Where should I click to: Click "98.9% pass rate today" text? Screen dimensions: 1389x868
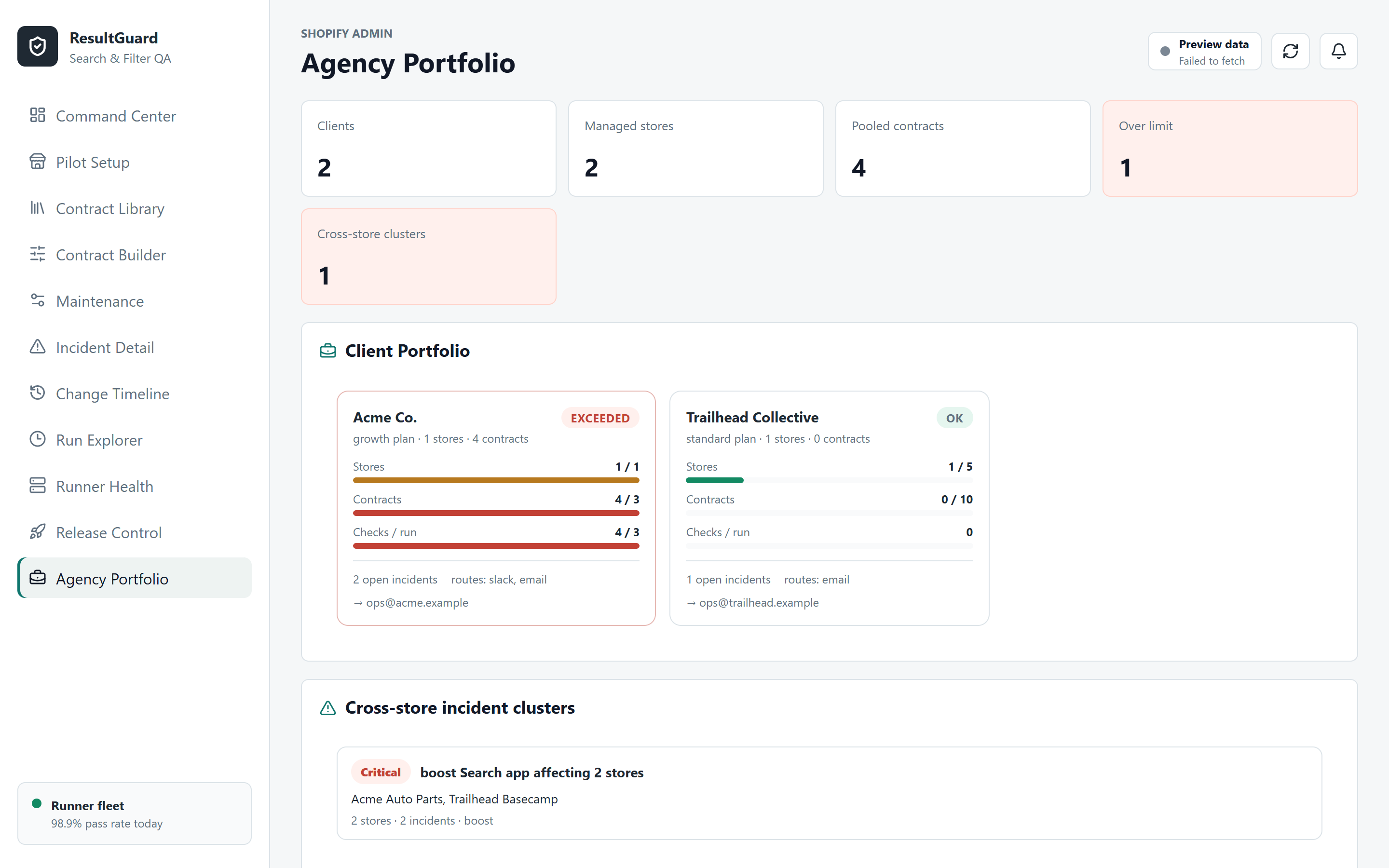click(x=107, y=824)
